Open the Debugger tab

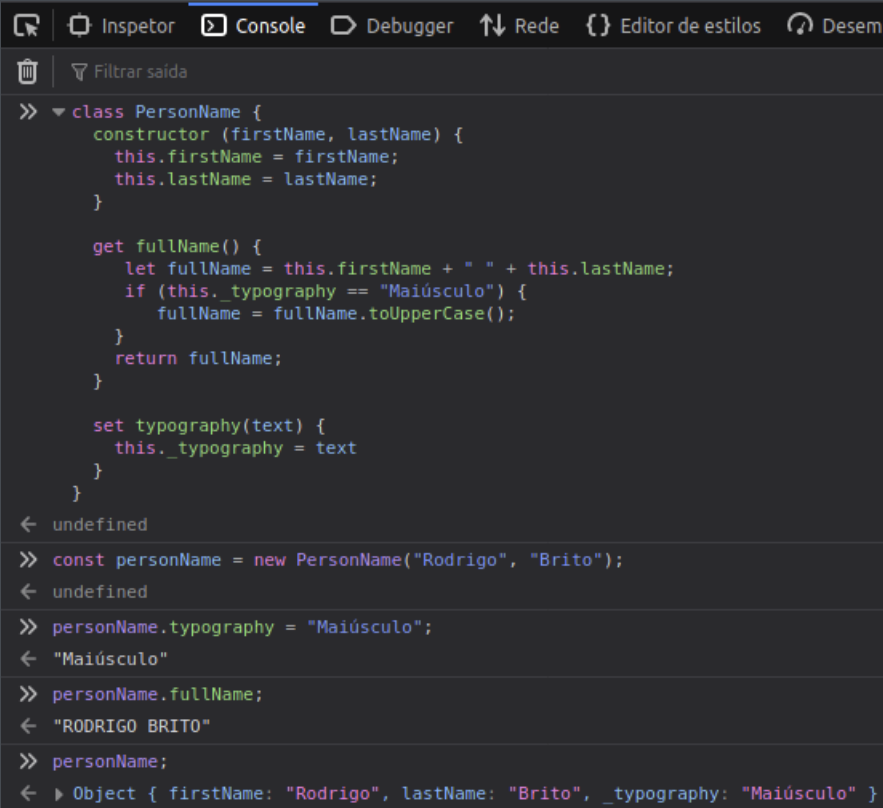(392, 26)
